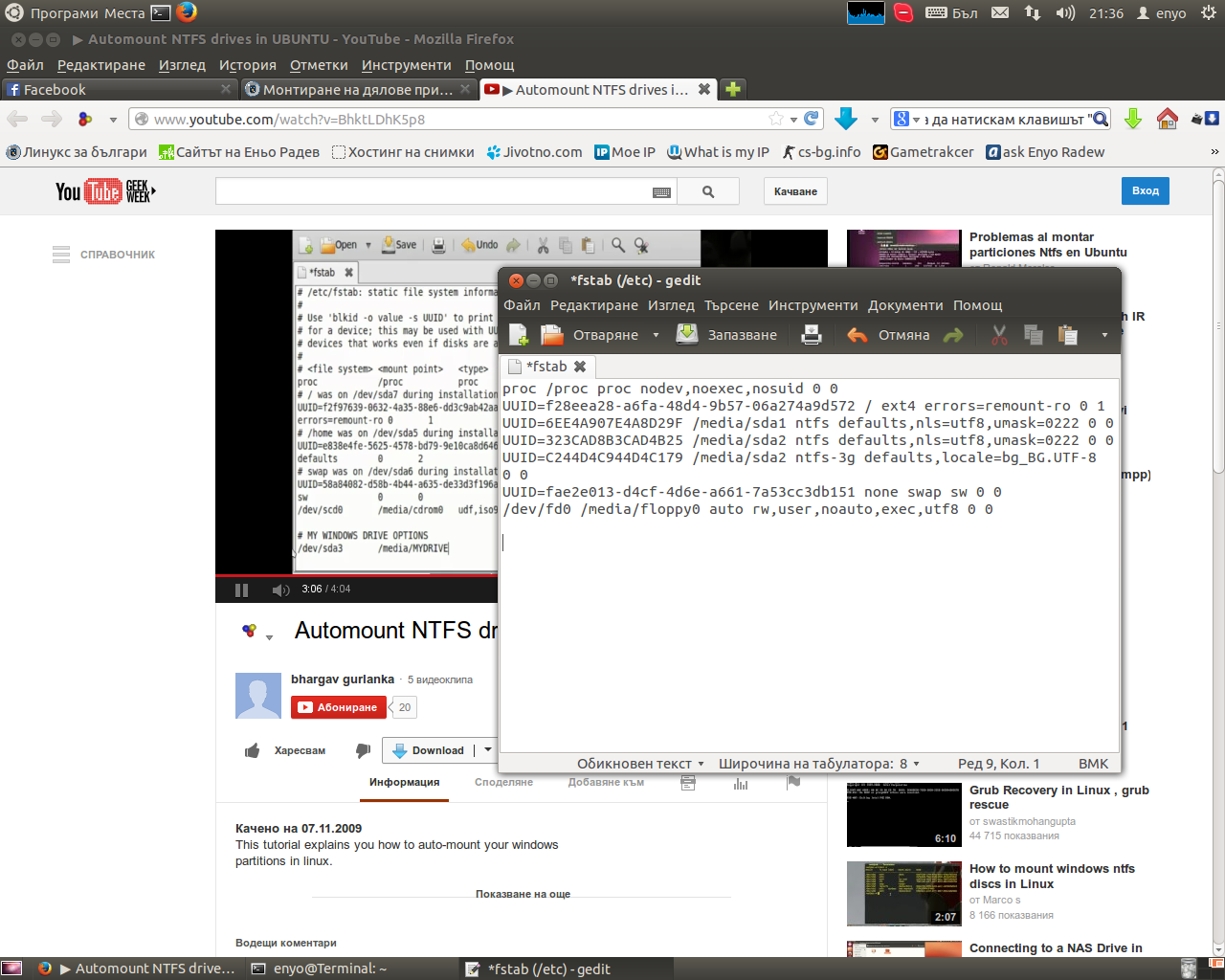The width and height of the screenshot is (1225, 980).
Task: Open tab width dropdown in gedit status bar
Action: click(x=819, y=764)
